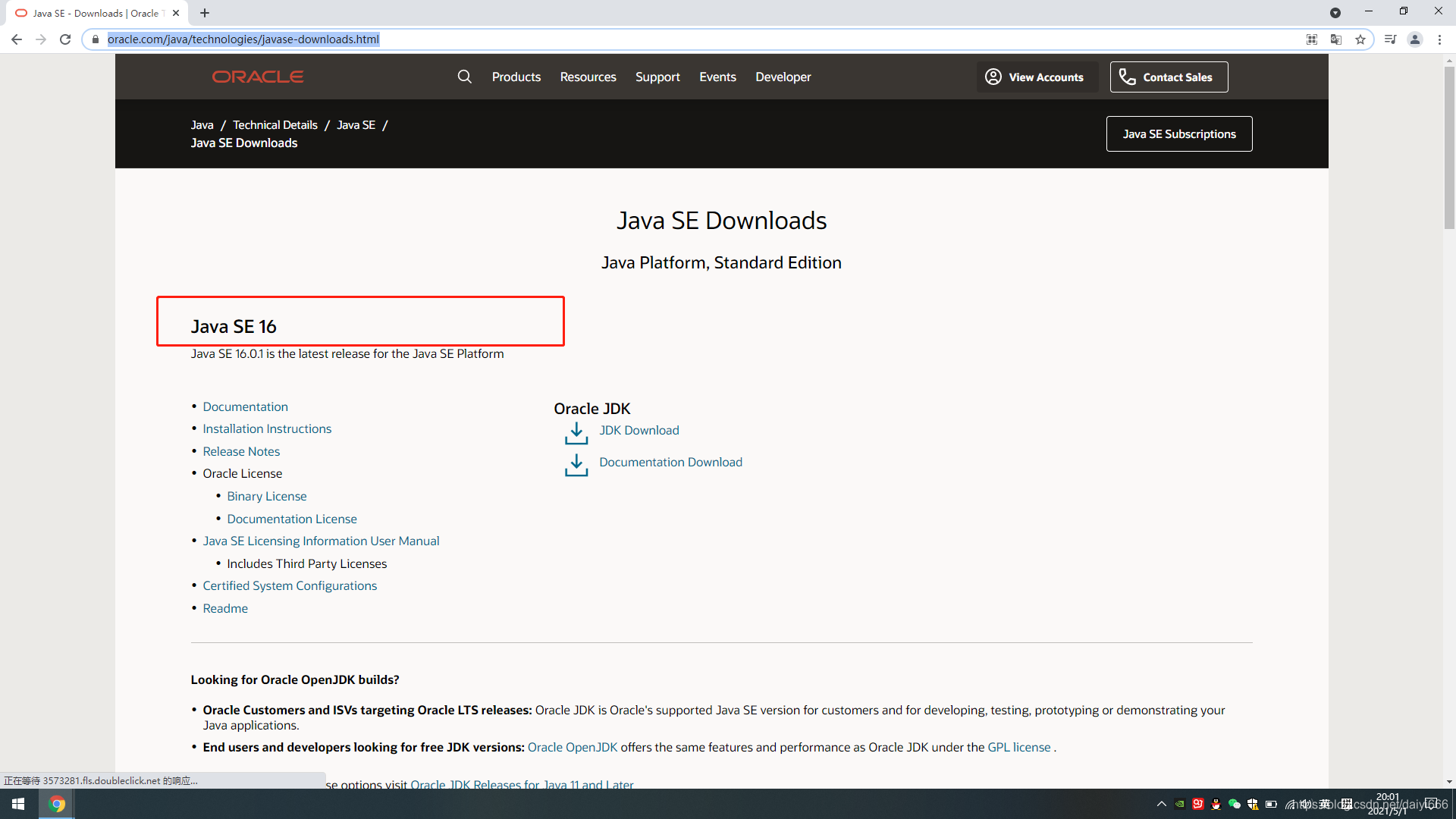Show hidden system tray icons chevron
This screenshot has width=1456, height=819.
[x=1161, y=804]
